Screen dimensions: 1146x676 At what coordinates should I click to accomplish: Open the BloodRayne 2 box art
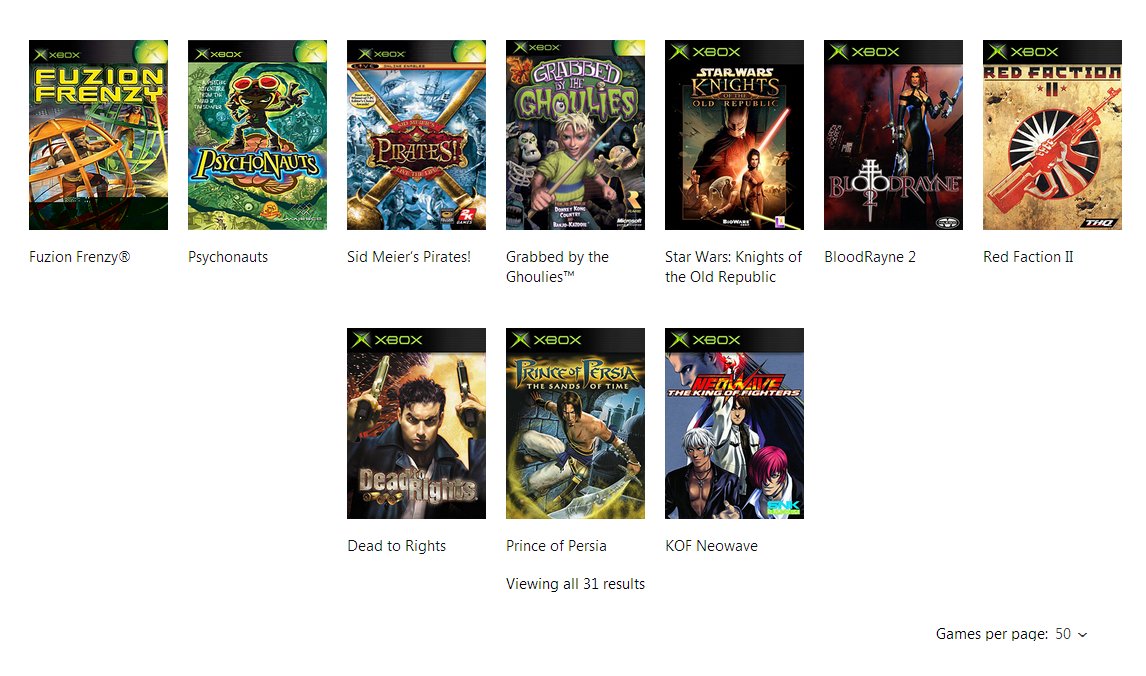click(893, 135)
